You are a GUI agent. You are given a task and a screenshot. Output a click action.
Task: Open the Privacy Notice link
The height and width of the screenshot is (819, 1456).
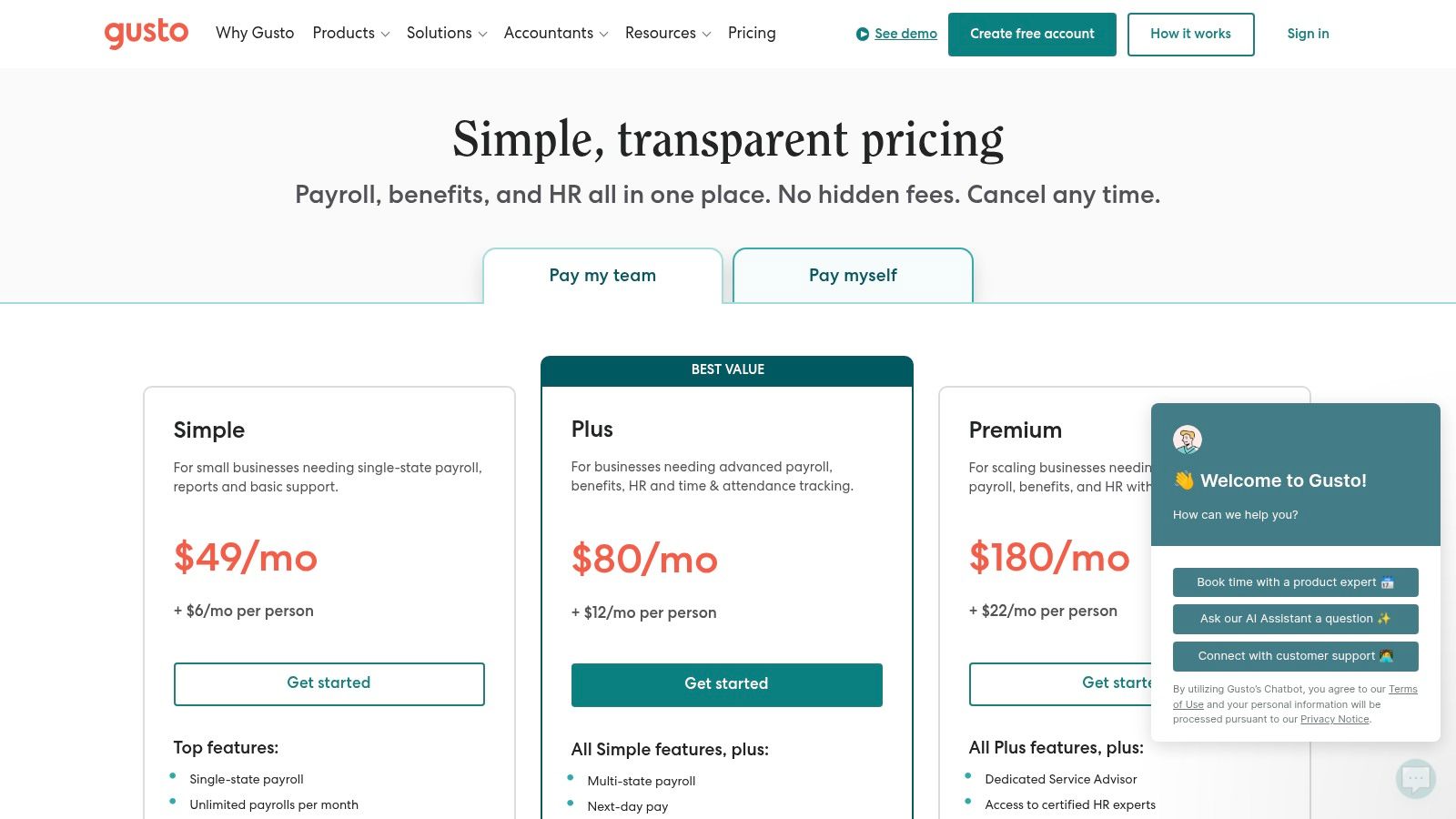click(x=1334, y=719)
